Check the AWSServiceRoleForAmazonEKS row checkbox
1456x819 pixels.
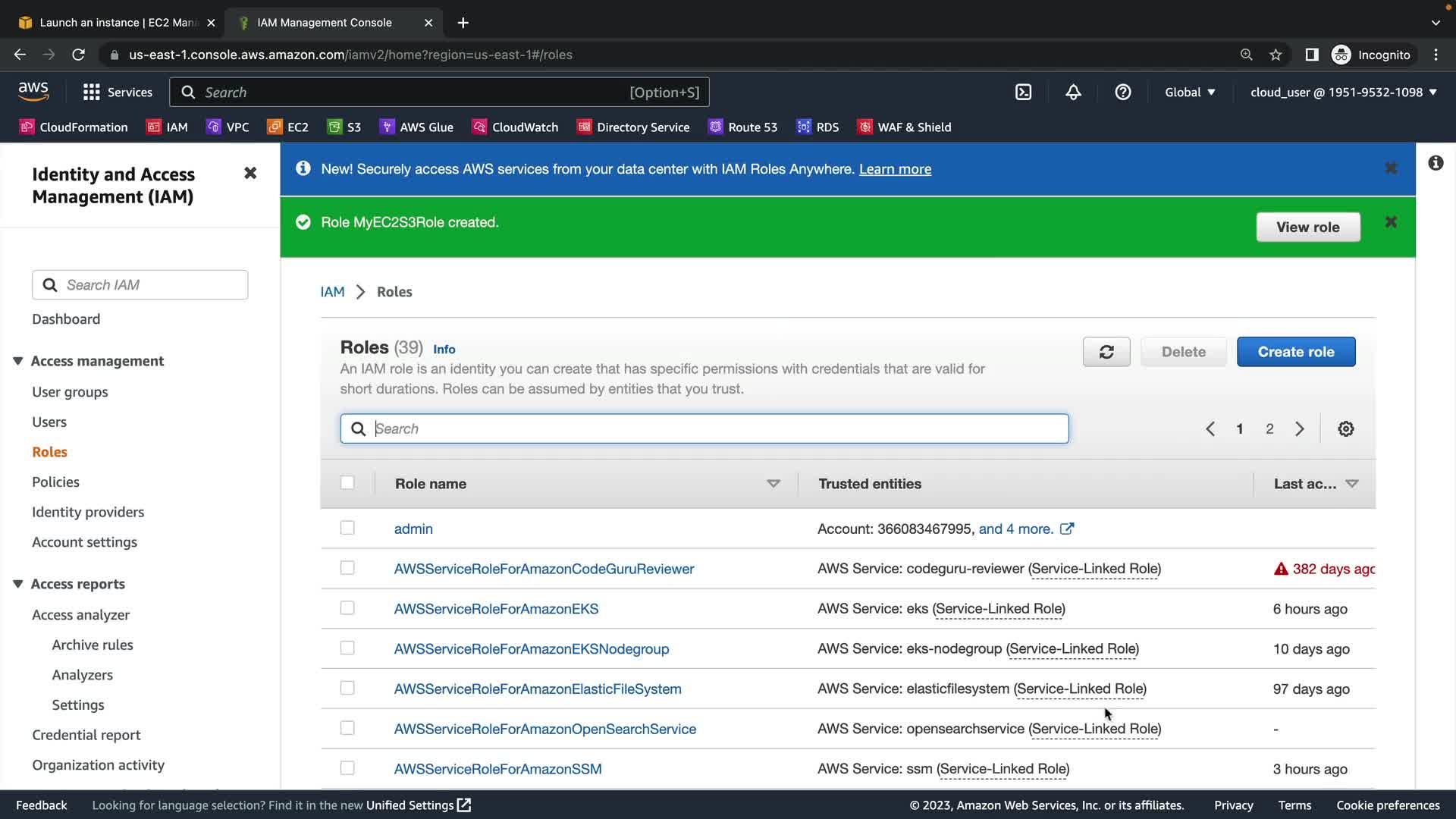click(x=347, y=608)
